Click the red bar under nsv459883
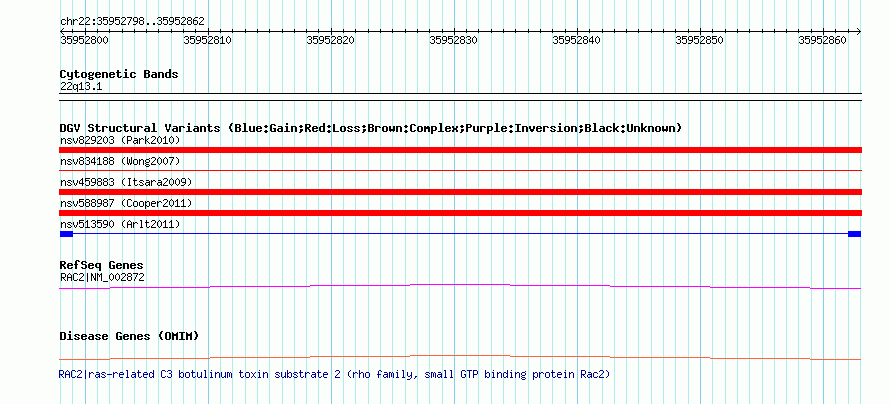The height and width of the screenshot is (404, 890). (460, 192)
